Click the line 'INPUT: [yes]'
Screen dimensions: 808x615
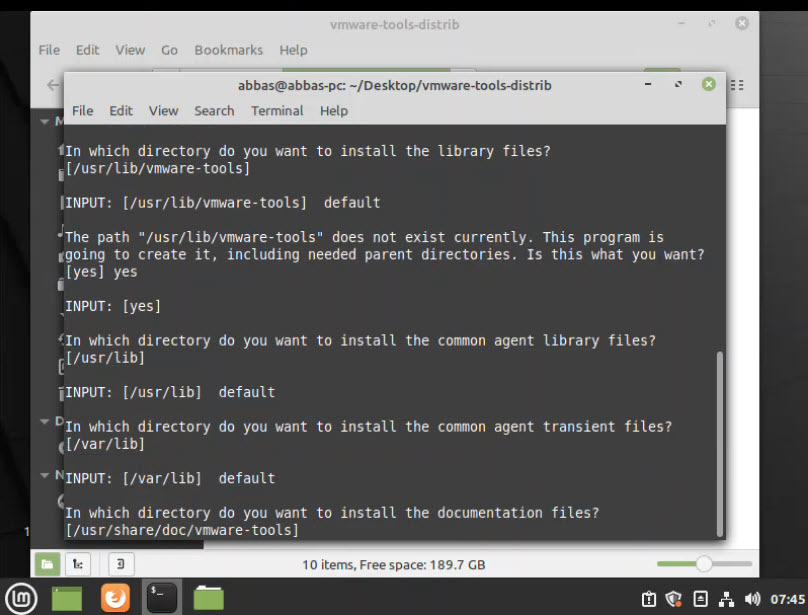pos(113,306)
